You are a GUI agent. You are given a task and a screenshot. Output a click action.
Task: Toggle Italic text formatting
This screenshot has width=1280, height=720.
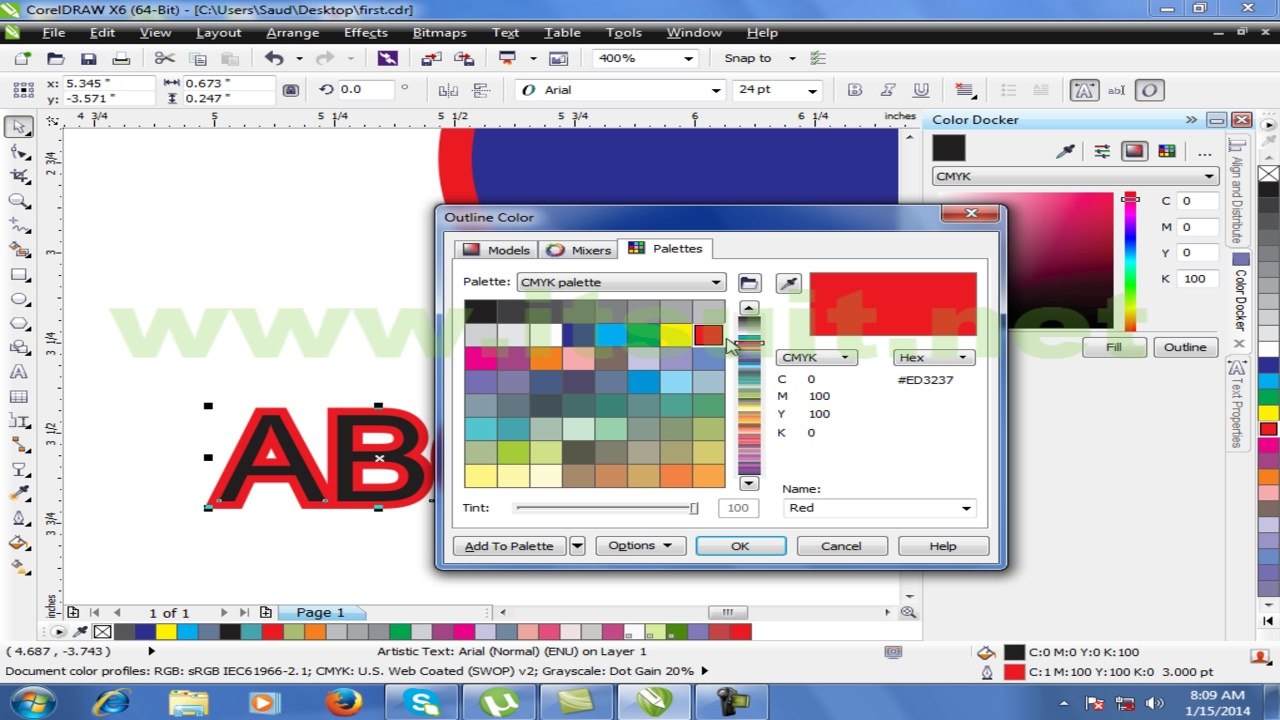click(888, 90)
